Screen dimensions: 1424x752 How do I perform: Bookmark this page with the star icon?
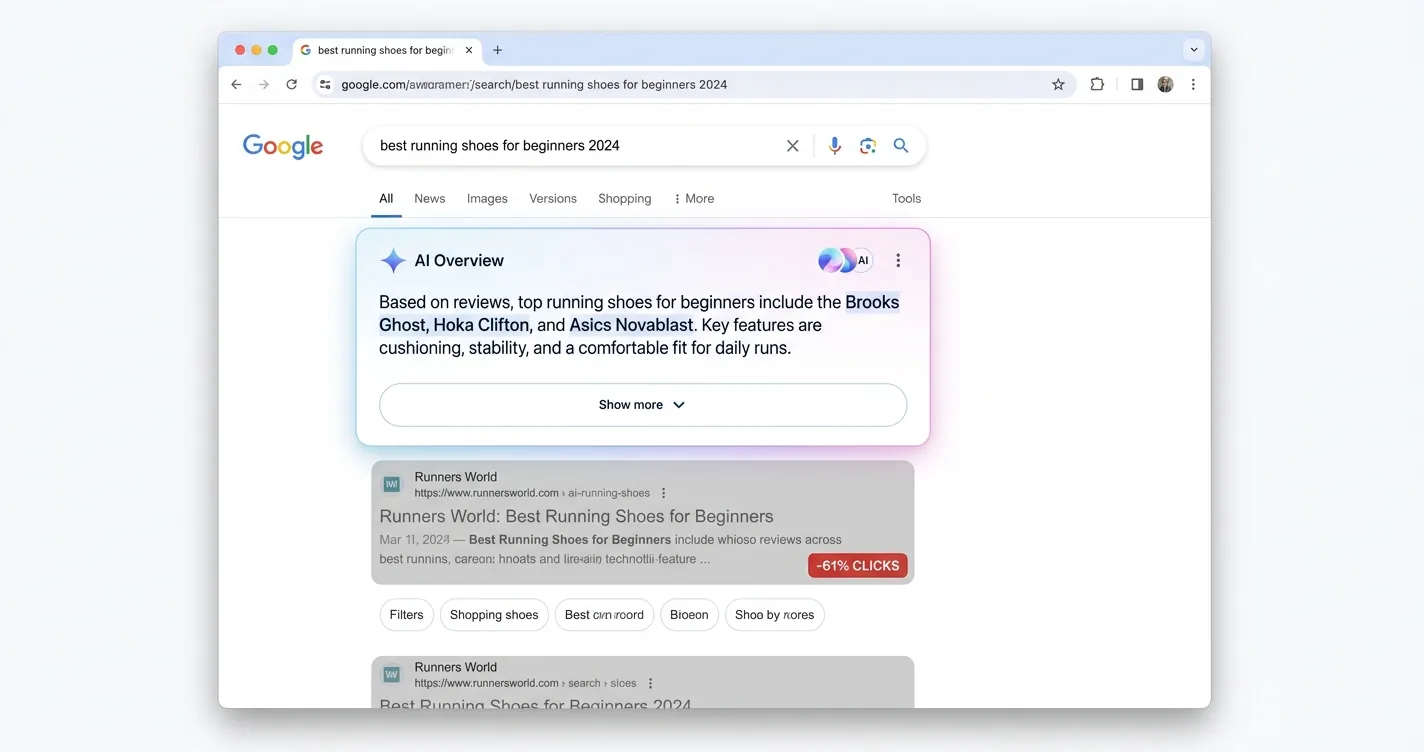pyautogui.click(x=1058, y=85)
